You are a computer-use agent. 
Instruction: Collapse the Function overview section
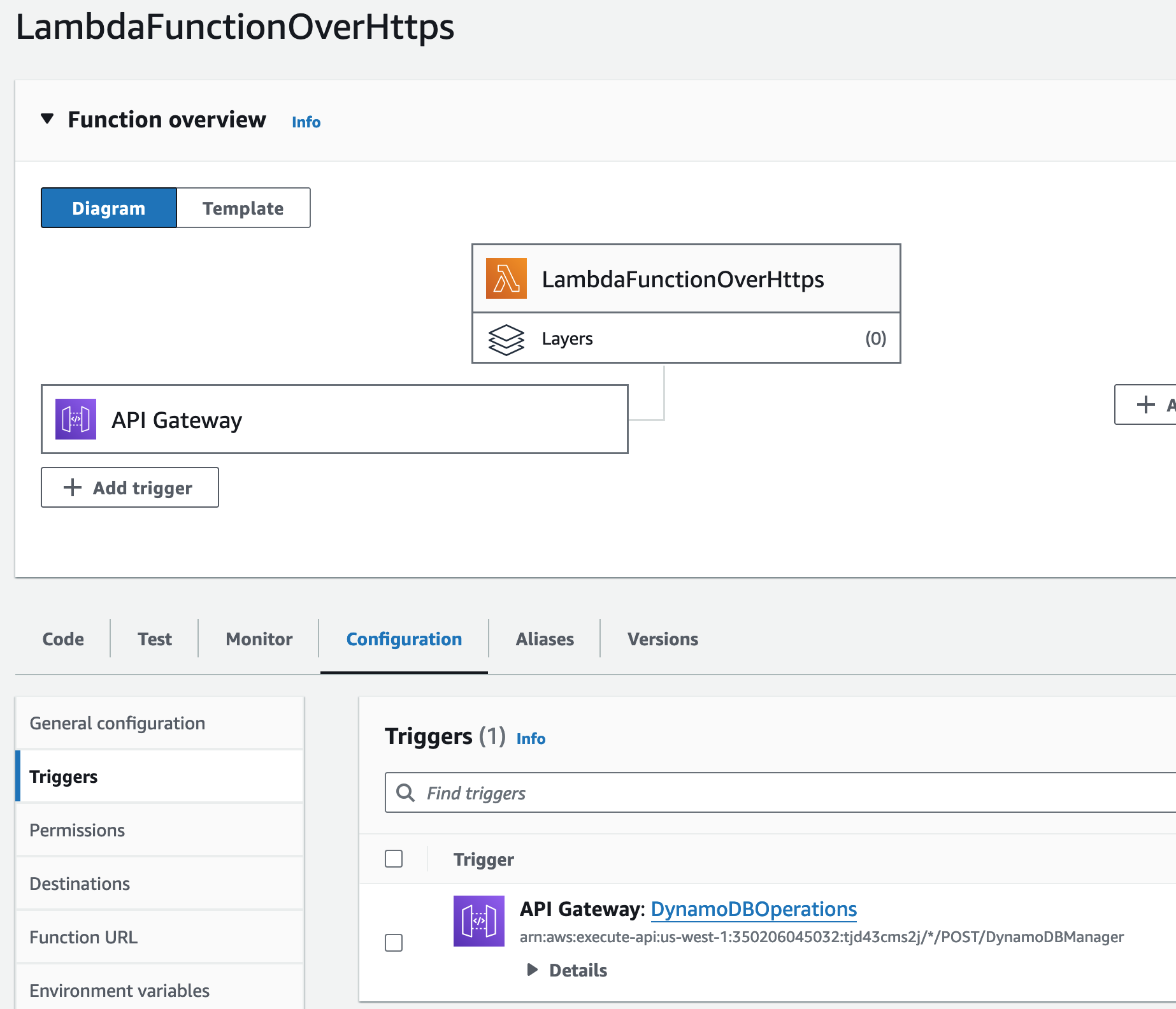point(47,119)
